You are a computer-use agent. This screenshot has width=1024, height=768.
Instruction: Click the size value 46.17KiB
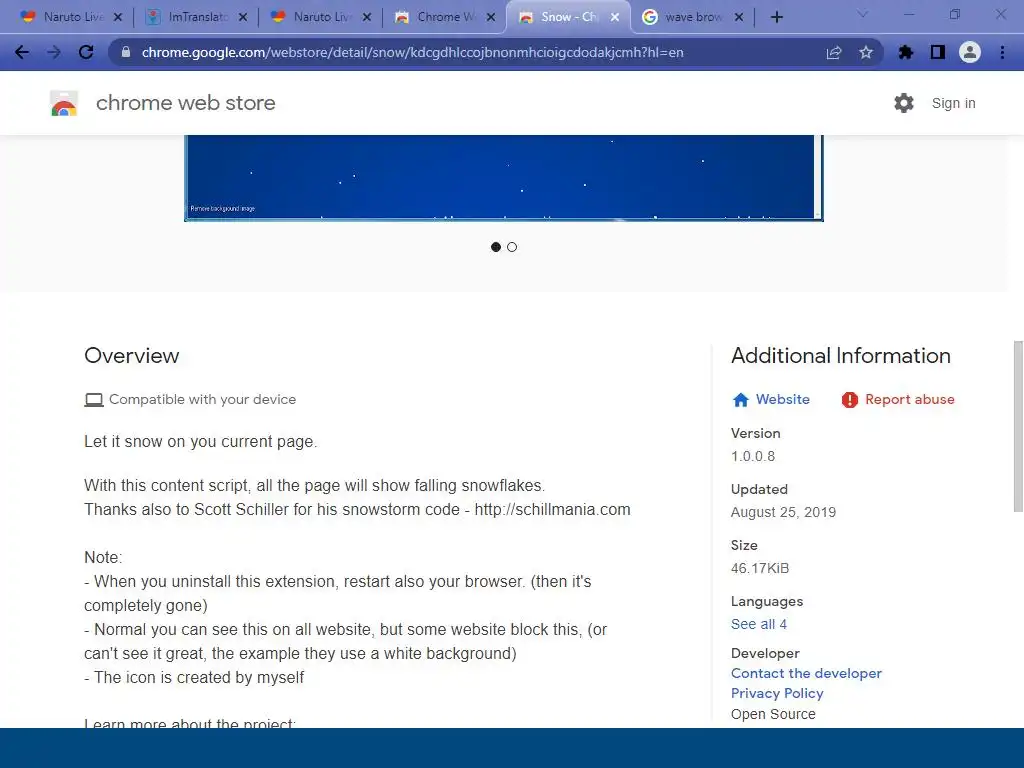pyautogui.click(x=760, y=568)
